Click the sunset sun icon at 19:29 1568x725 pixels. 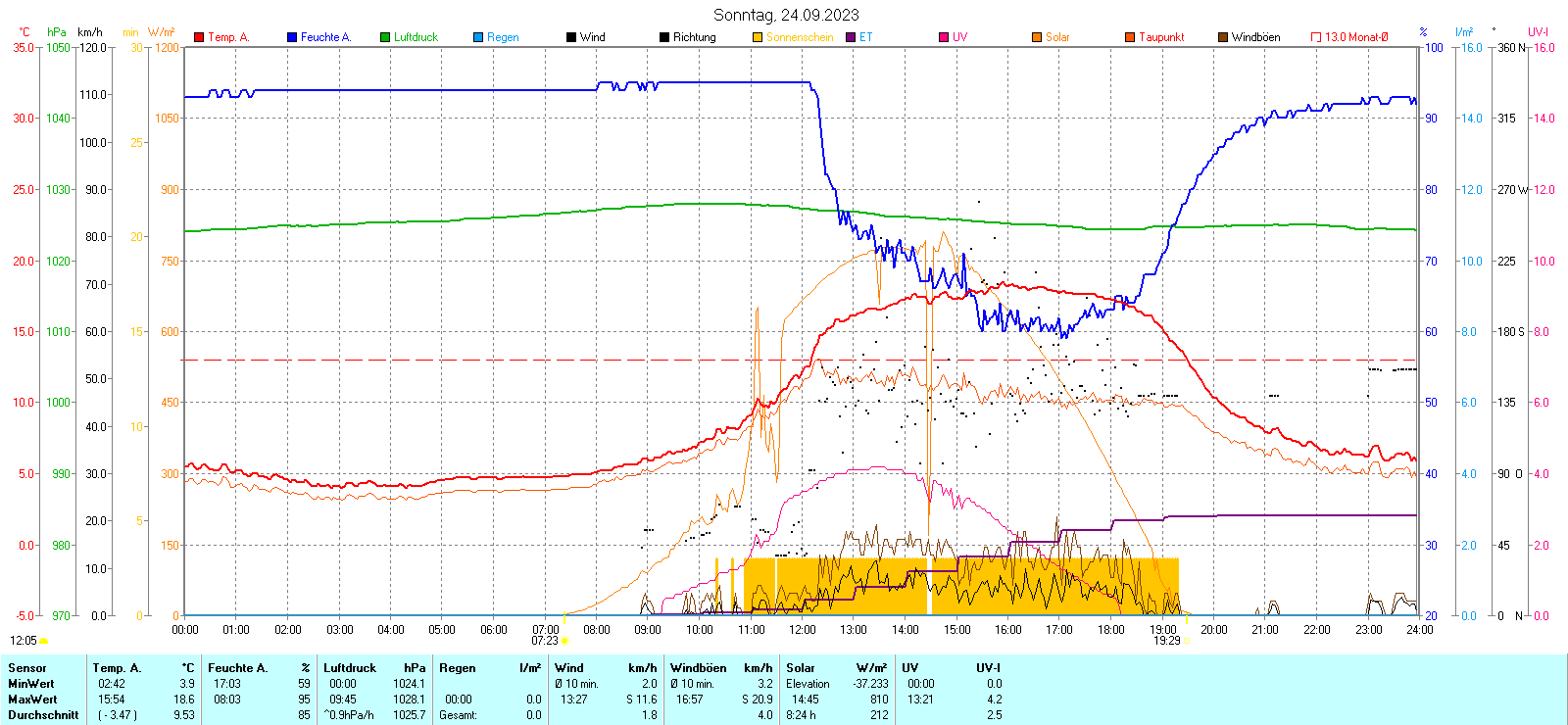pos(1186,641)
